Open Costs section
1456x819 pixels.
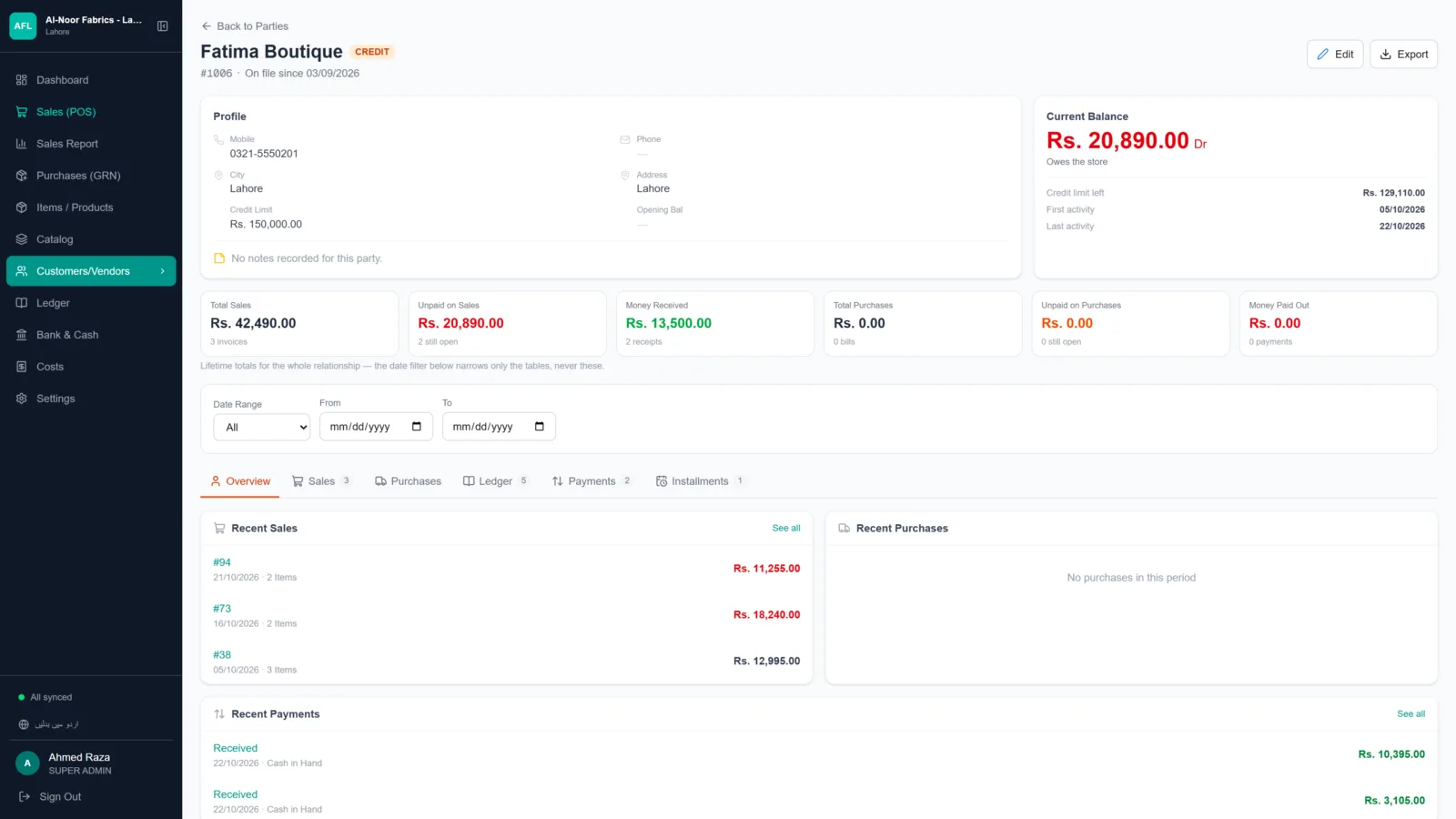click(x=91, y=367)
